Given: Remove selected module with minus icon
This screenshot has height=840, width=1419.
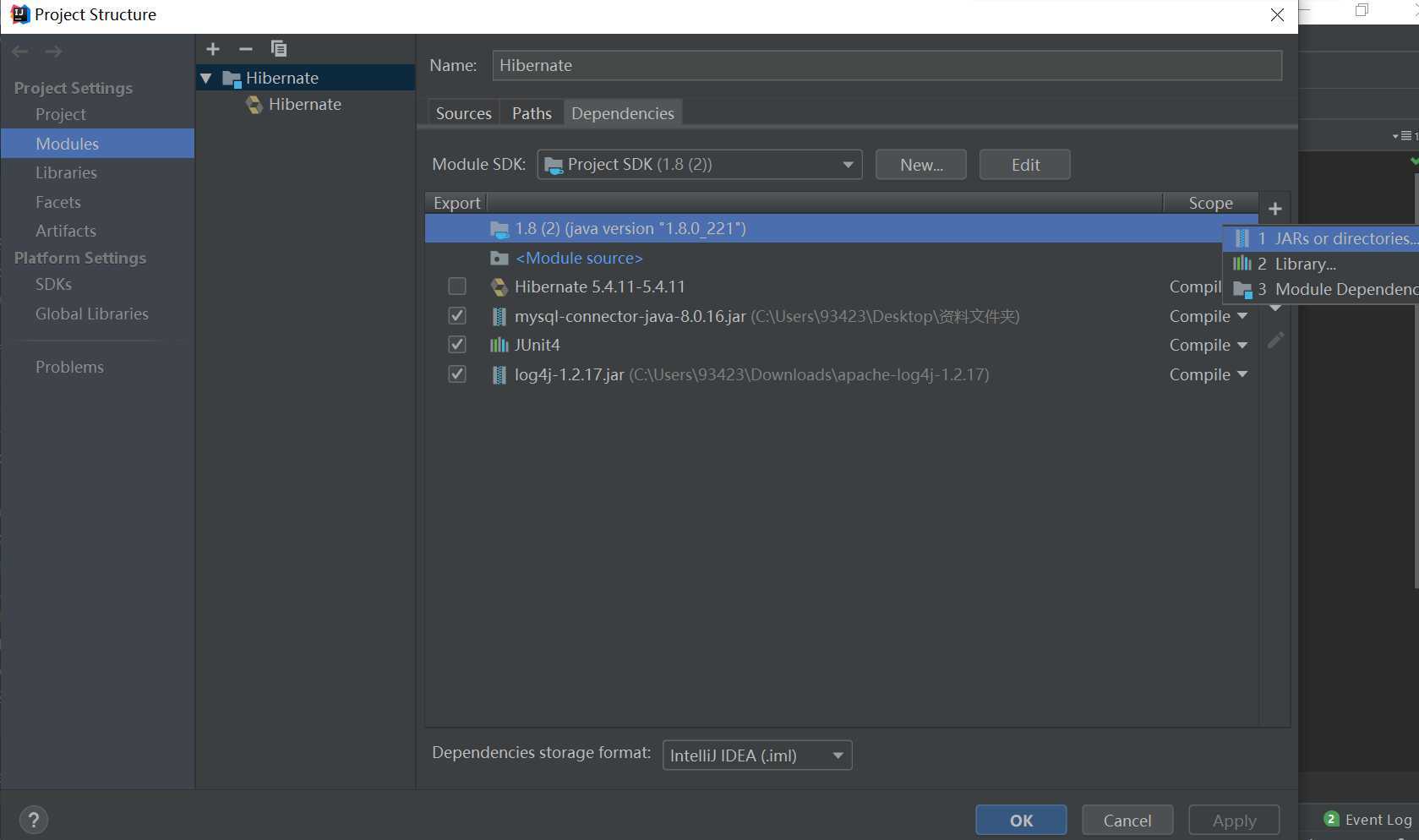Looking at the screenshot, I should coord(246,49).
